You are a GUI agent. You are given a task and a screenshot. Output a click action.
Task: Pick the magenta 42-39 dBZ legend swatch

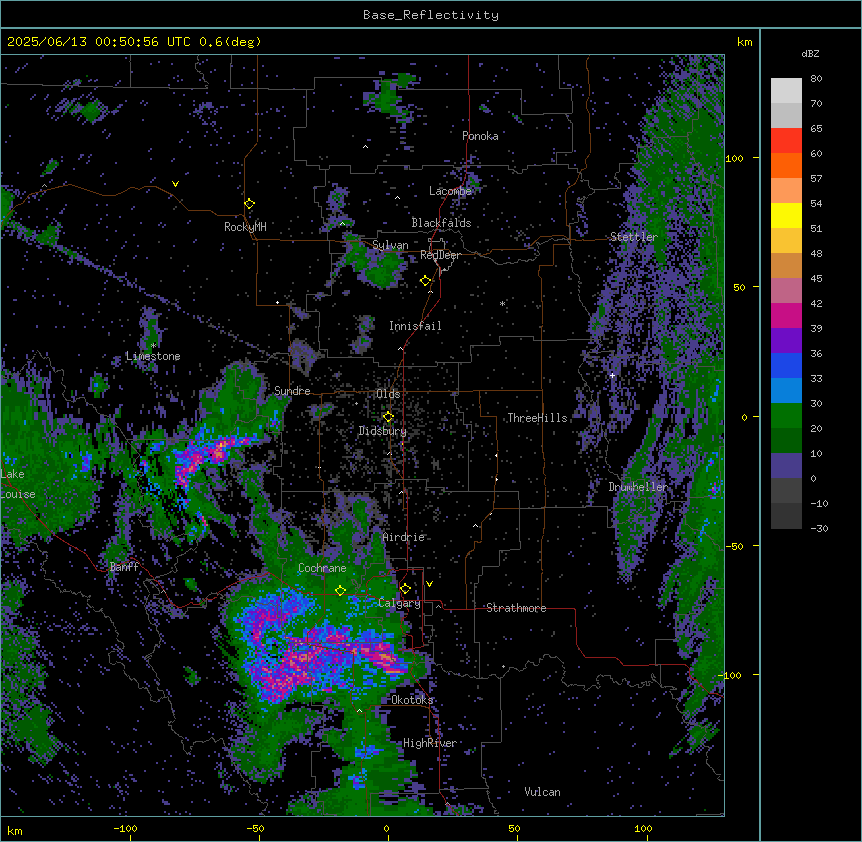786,315
